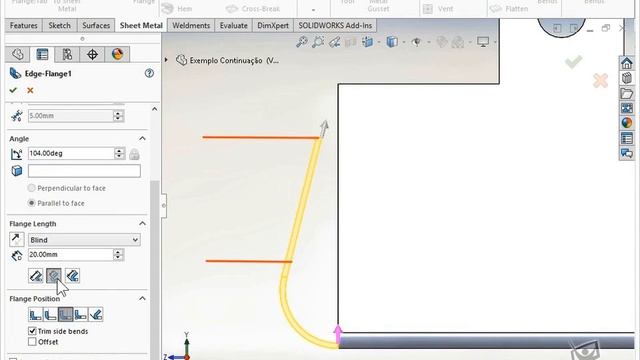Uncheck Trim side bends
Image resolution: width=640 pixels, height=360 pixels.
32,331
